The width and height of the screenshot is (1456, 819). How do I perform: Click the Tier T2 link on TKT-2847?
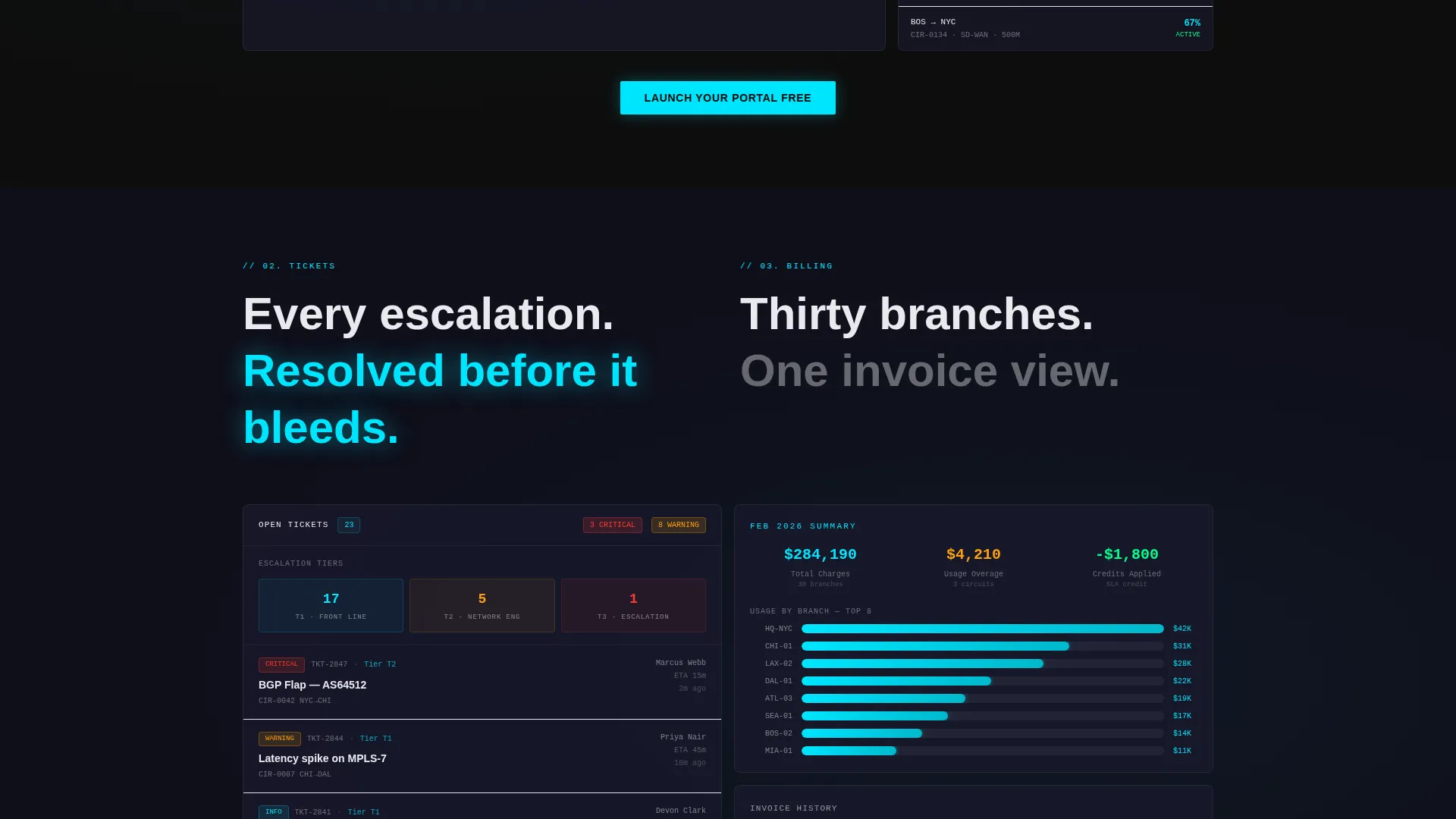[380, 664]
